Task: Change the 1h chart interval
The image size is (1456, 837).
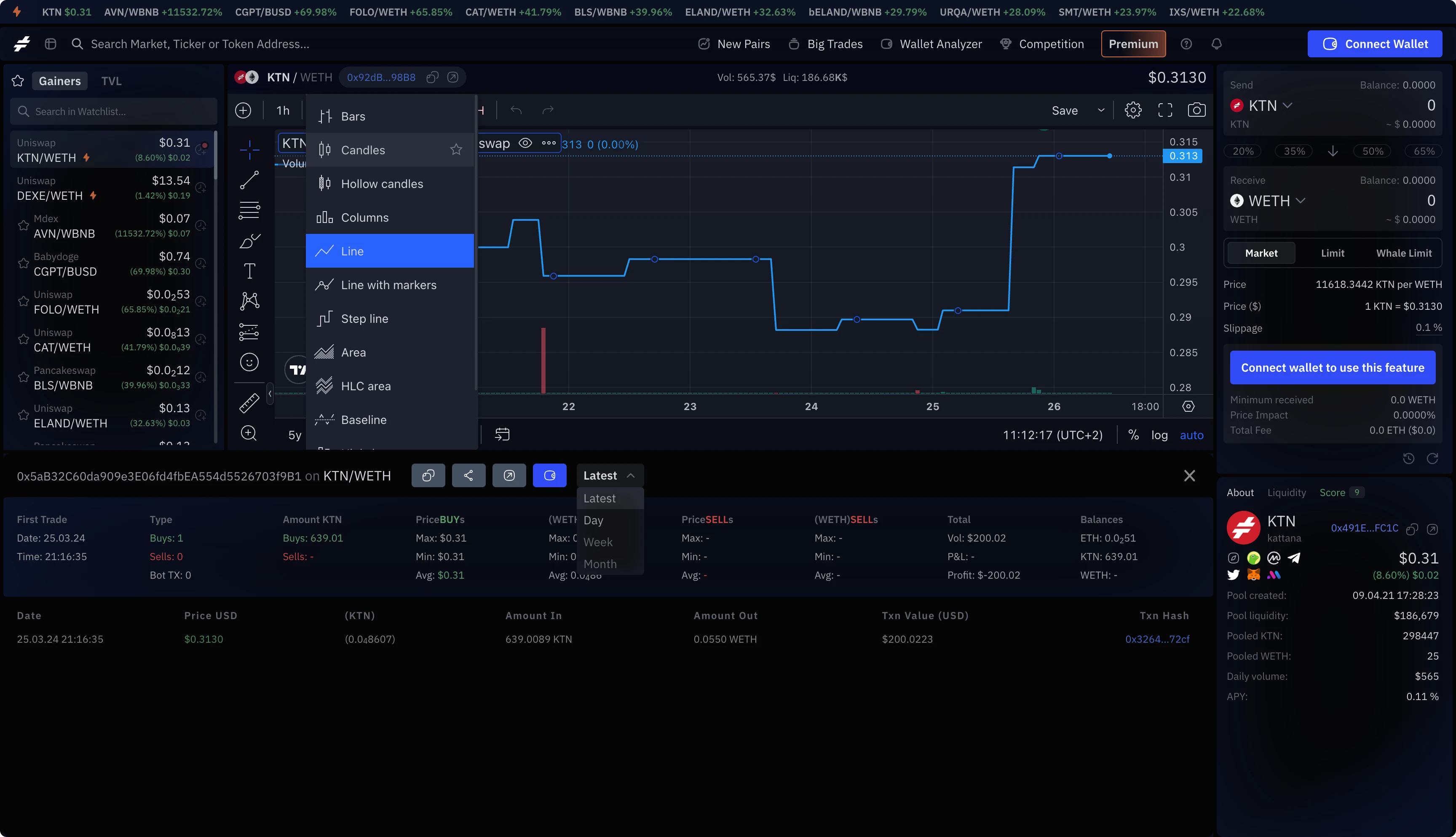Action: point(283,110)
